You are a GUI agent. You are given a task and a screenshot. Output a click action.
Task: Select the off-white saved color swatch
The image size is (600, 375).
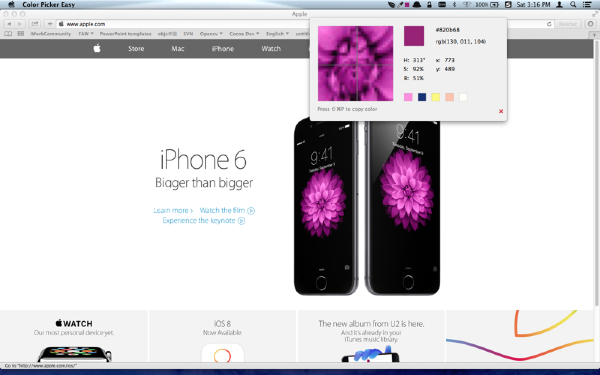coord(463,97)
